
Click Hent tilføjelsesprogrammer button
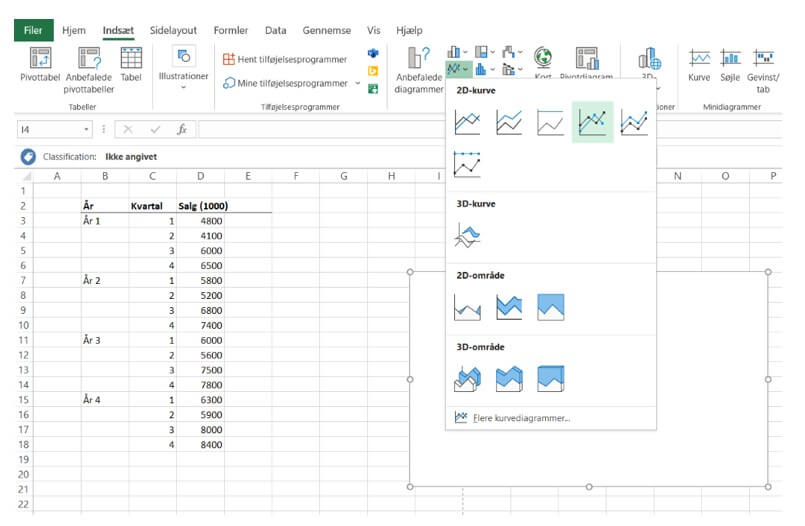click(x=285, y=59)
